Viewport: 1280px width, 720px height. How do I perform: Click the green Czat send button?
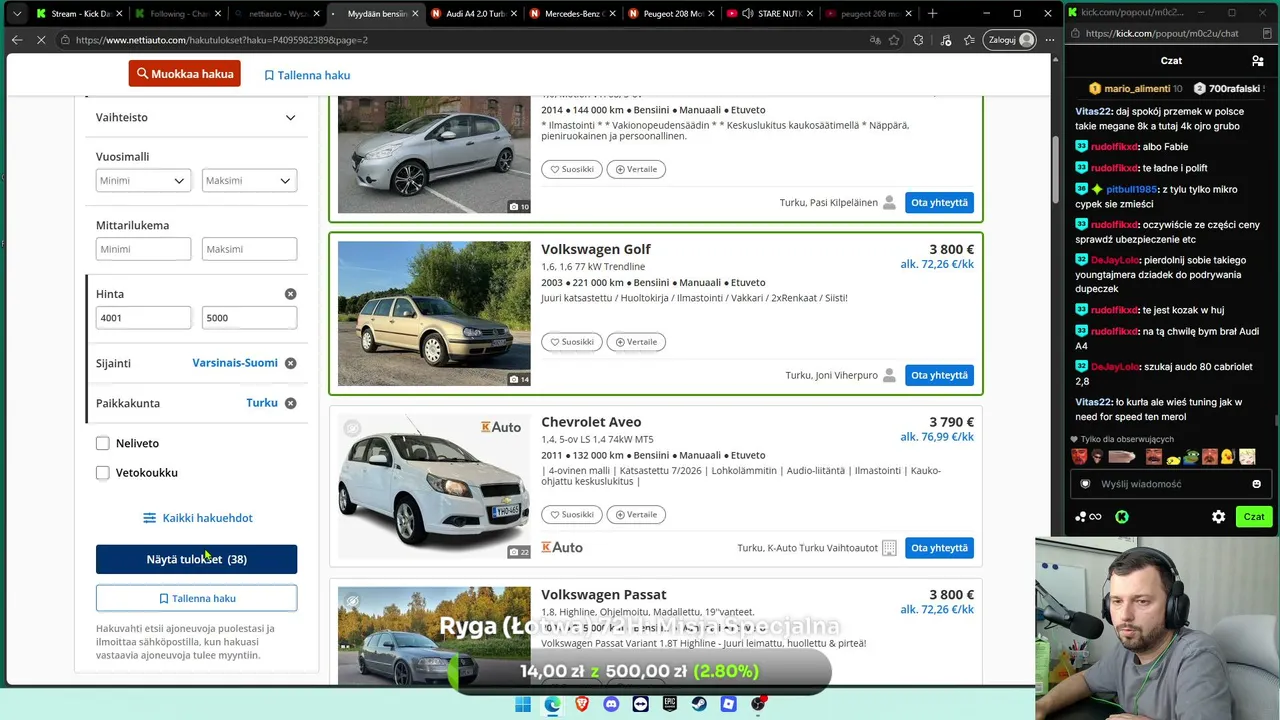pos(1254,517)
